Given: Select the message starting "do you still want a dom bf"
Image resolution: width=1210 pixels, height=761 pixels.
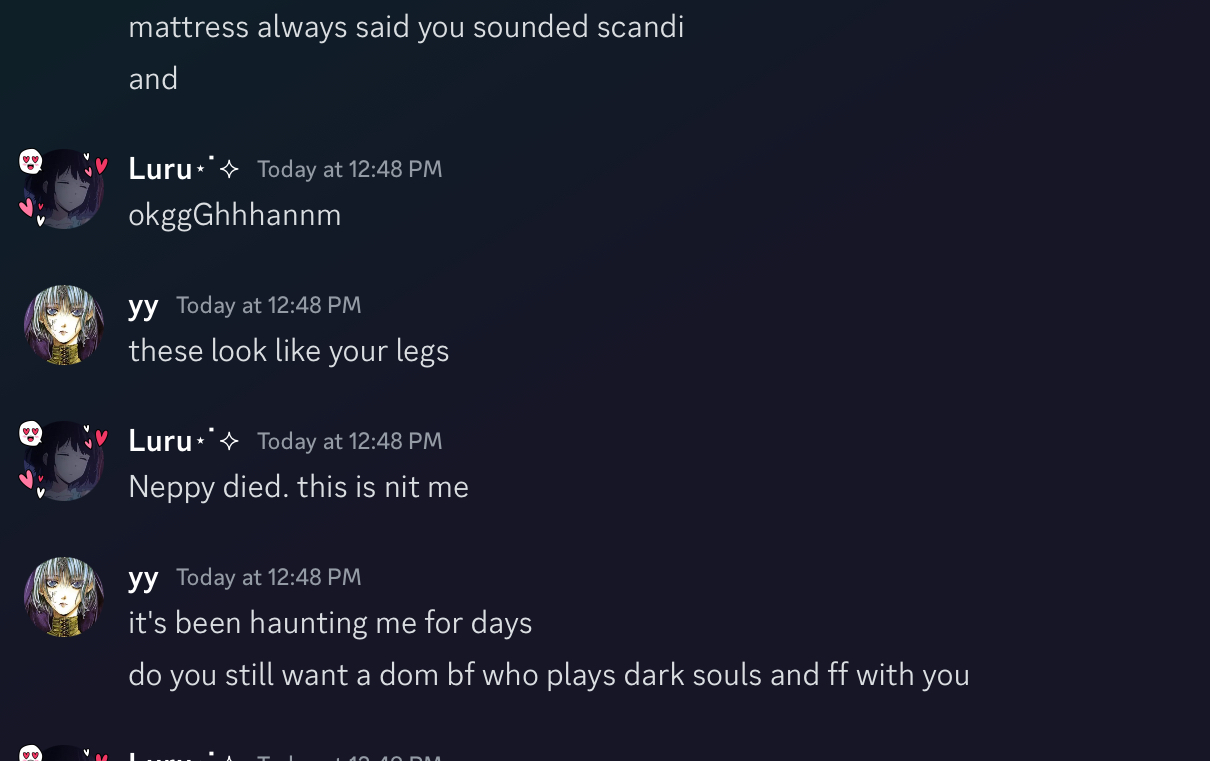Looking at the screenshot, I should [548, 675].
